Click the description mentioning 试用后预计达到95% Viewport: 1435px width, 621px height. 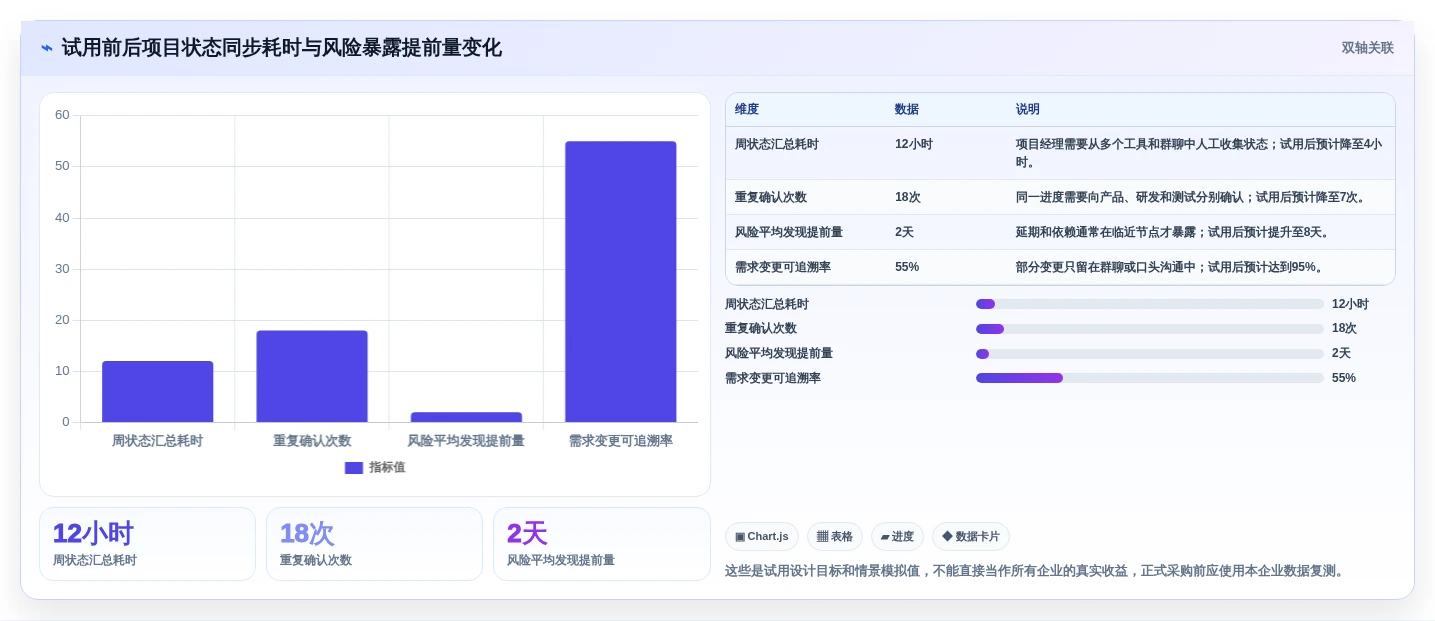click(x=1172, y=267)
